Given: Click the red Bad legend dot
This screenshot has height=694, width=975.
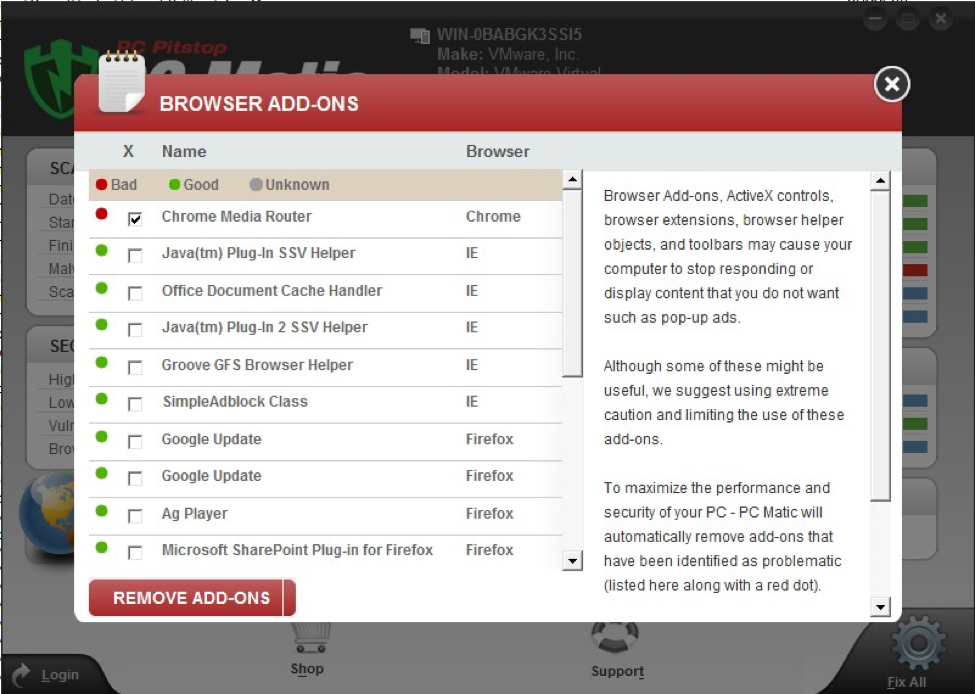Looking at the screenshot, I should pyautogui.click(x=102, y=185).
